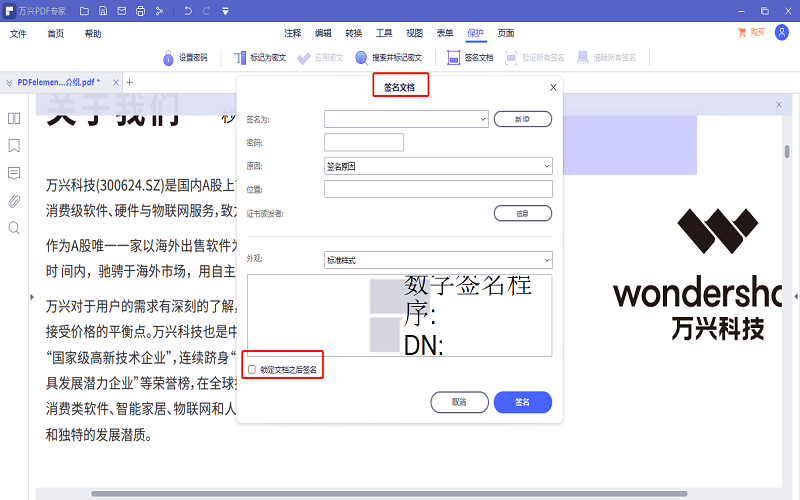Click the print icon in title bar

coord(141,11)
